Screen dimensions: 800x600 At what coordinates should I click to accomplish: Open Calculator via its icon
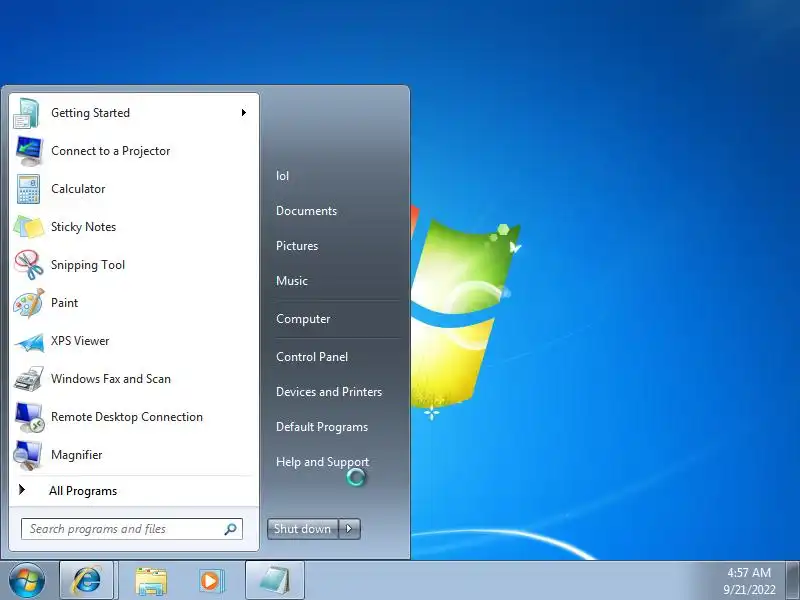click(28, 189)
